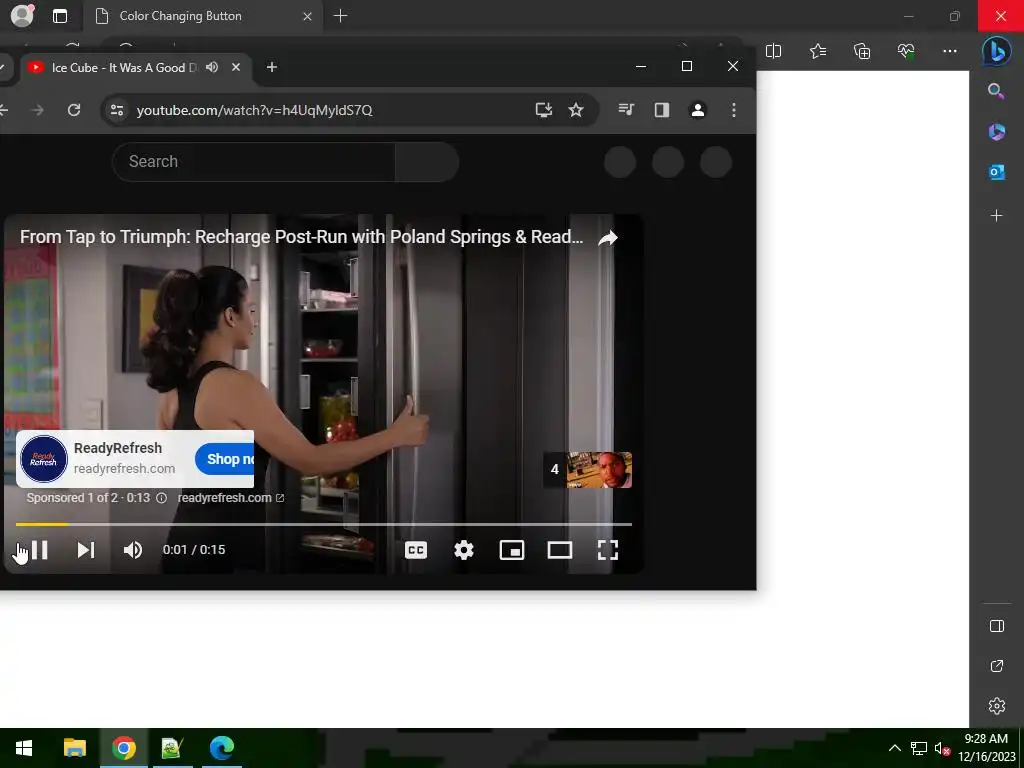Screen dimensions: 1024x768
Task: Open Edge Favorites
Action: coord(818,51)
